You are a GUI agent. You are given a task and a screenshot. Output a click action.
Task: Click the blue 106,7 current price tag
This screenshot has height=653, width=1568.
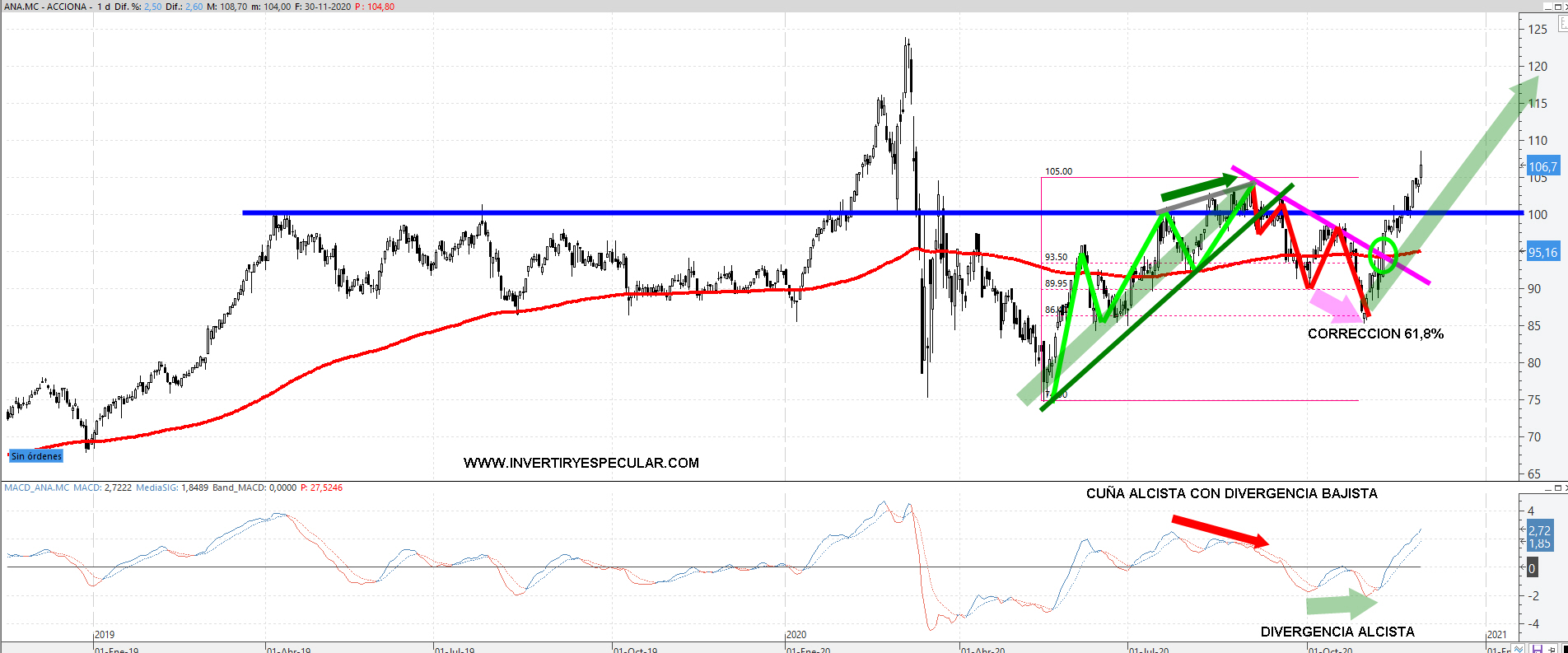1542,166
